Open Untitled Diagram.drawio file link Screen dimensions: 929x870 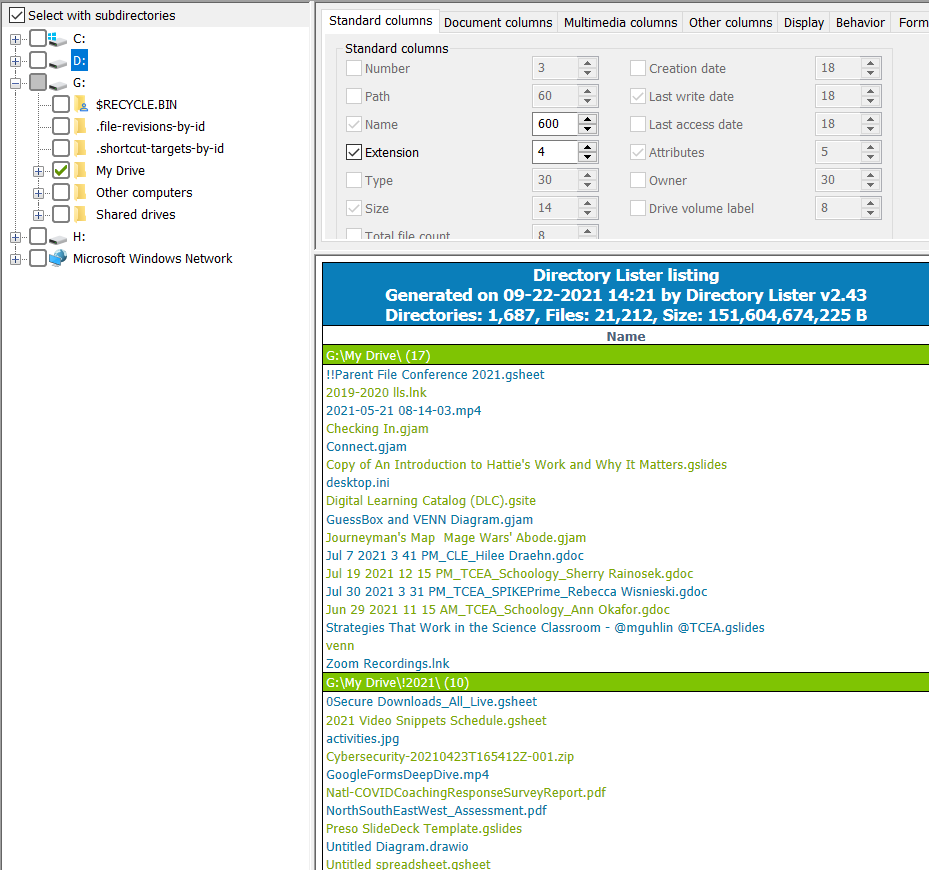(x=397, y=846)
